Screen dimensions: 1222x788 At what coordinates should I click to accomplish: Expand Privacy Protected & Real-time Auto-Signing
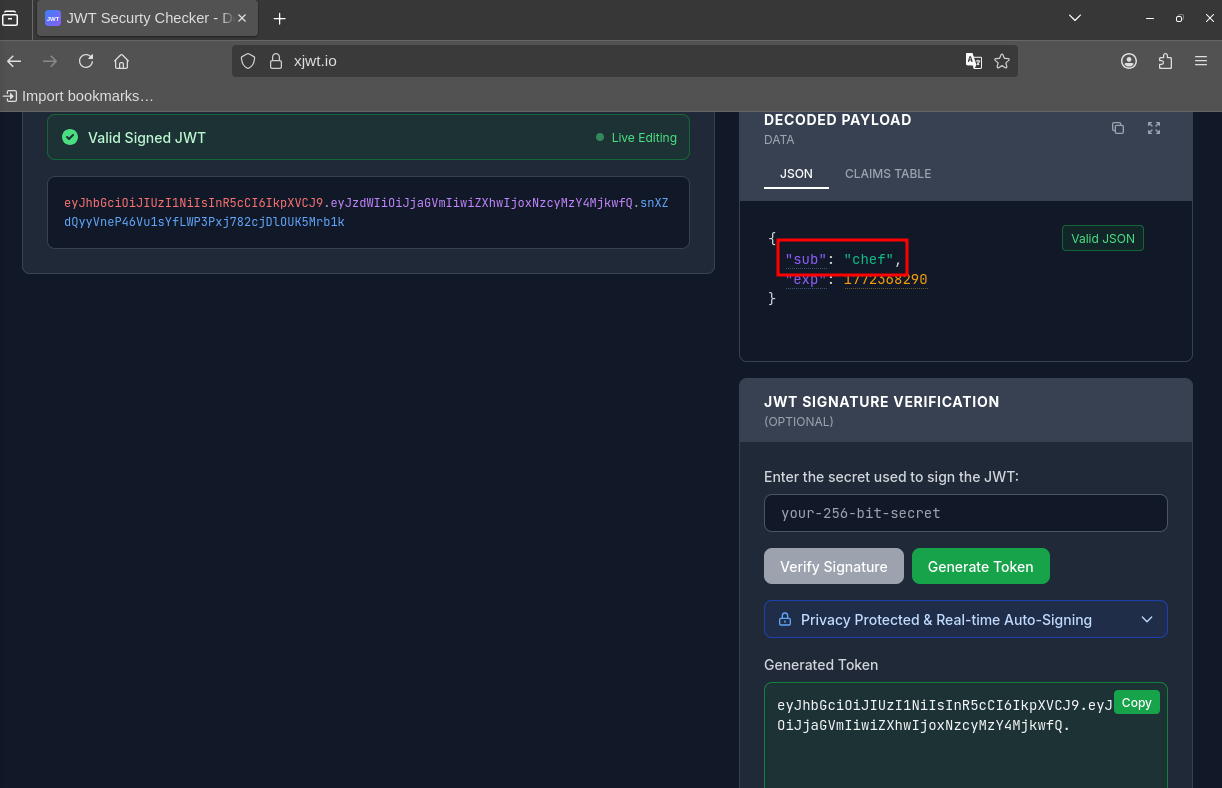[x=965, y=619]
